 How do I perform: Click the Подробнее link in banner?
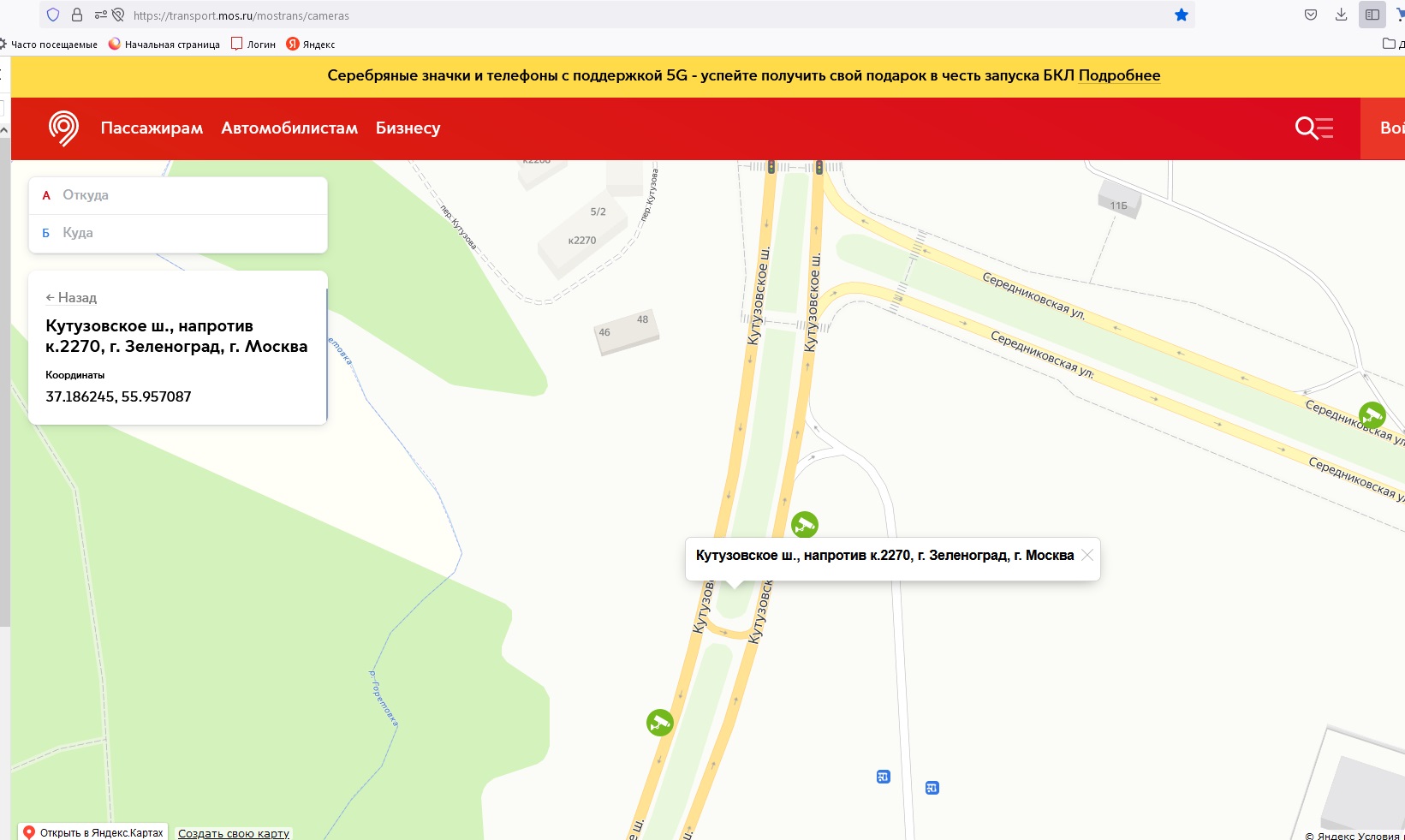1119,75
